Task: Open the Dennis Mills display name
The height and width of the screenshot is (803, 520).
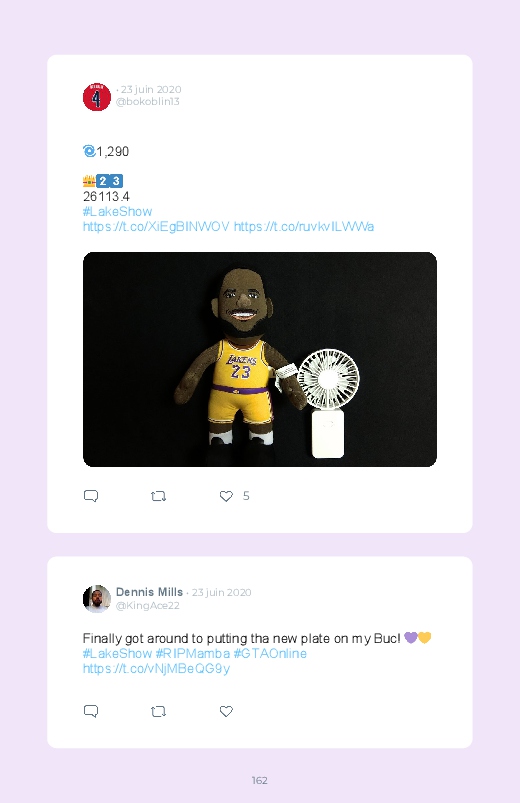Action: tap(149, 592)
